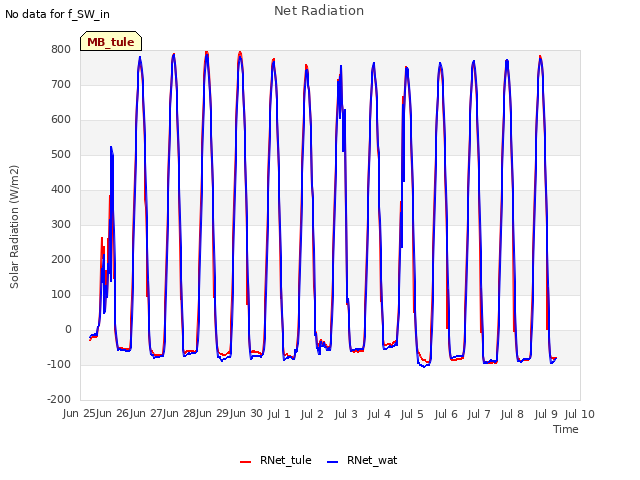Click the MB_tule site label box

click(111, 41)
